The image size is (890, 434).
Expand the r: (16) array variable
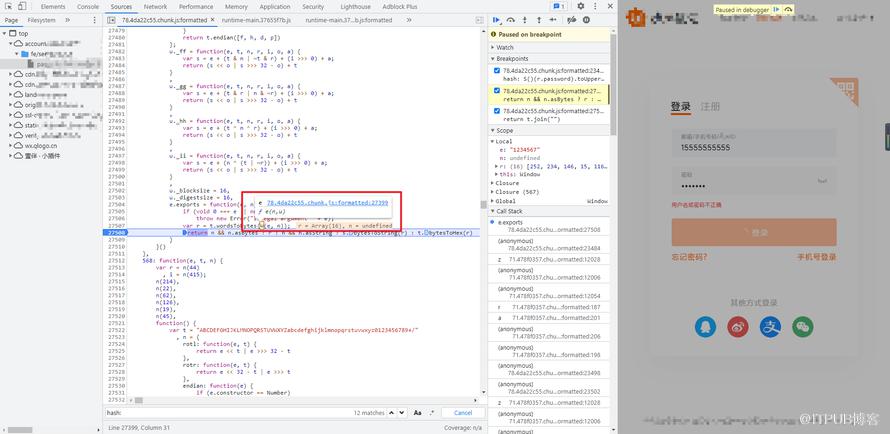[x=497, y=166]
